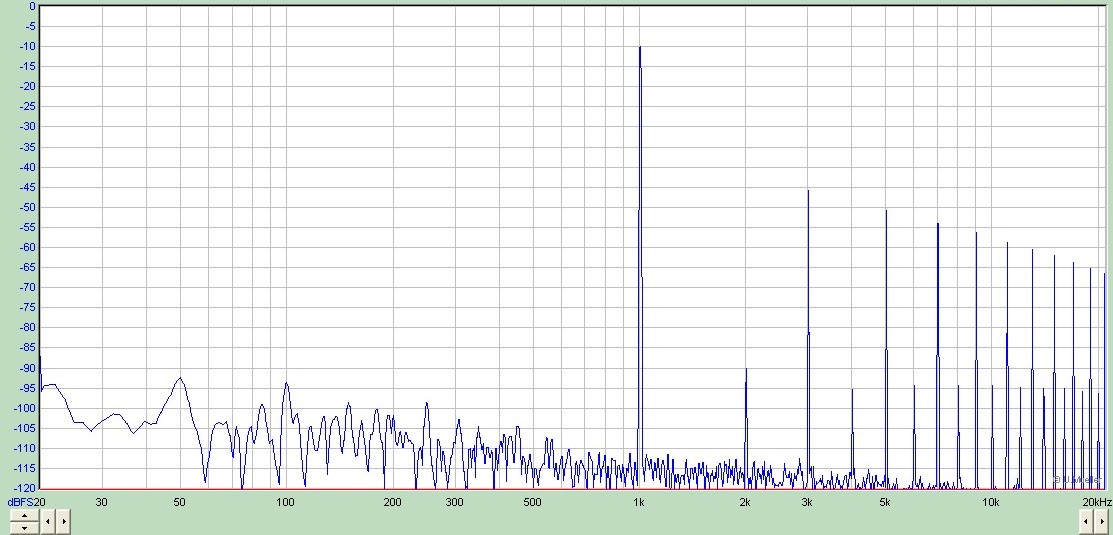
Task: Click the -35 level axis label
Action: pyautogui.click(x=27, y=148)
